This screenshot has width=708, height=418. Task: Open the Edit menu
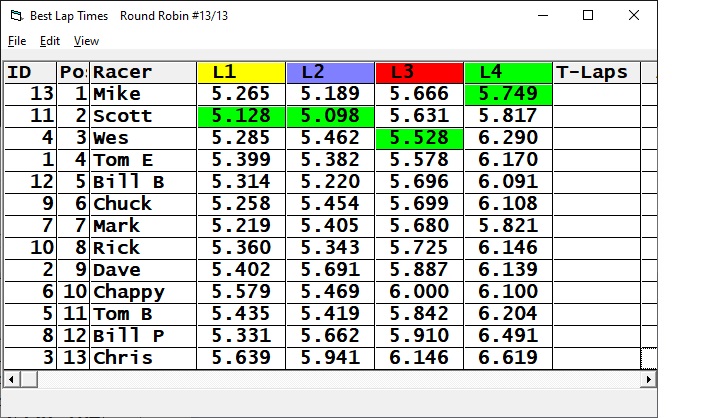pos(50,41)
